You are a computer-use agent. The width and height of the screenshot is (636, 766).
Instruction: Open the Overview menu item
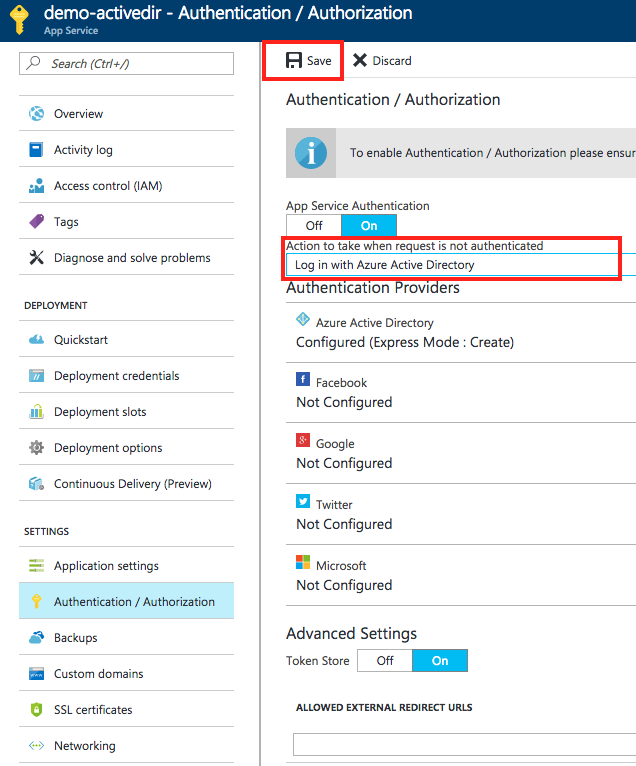click(127, 113)
